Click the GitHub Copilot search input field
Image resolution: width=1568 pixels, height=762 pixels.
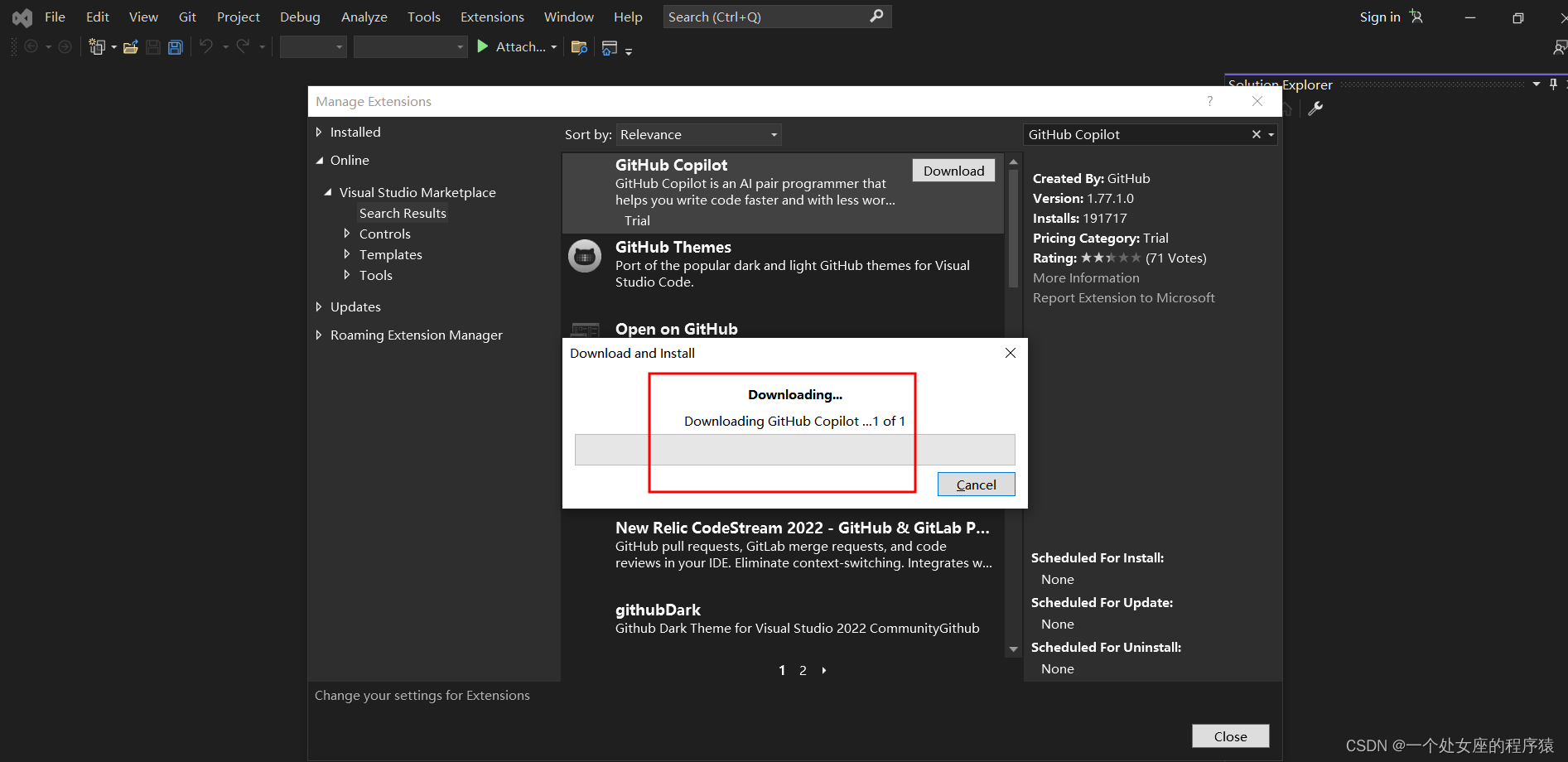point(1137,134)
